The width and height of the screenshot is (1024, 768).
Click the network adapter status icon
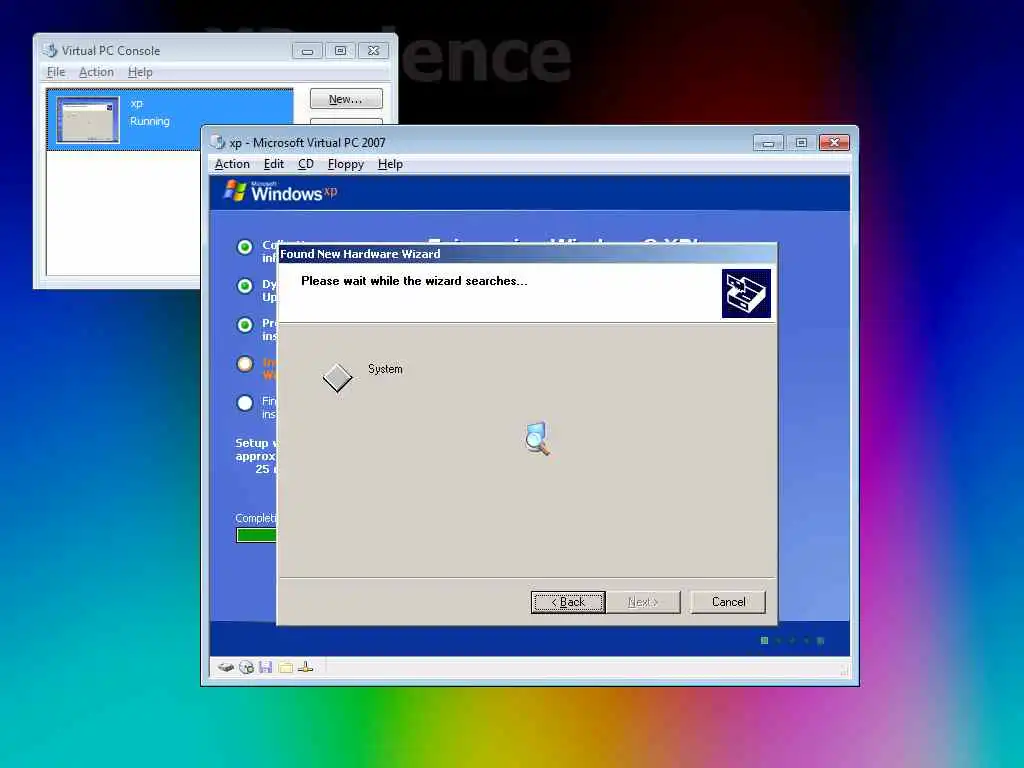[x=305, y=667]
